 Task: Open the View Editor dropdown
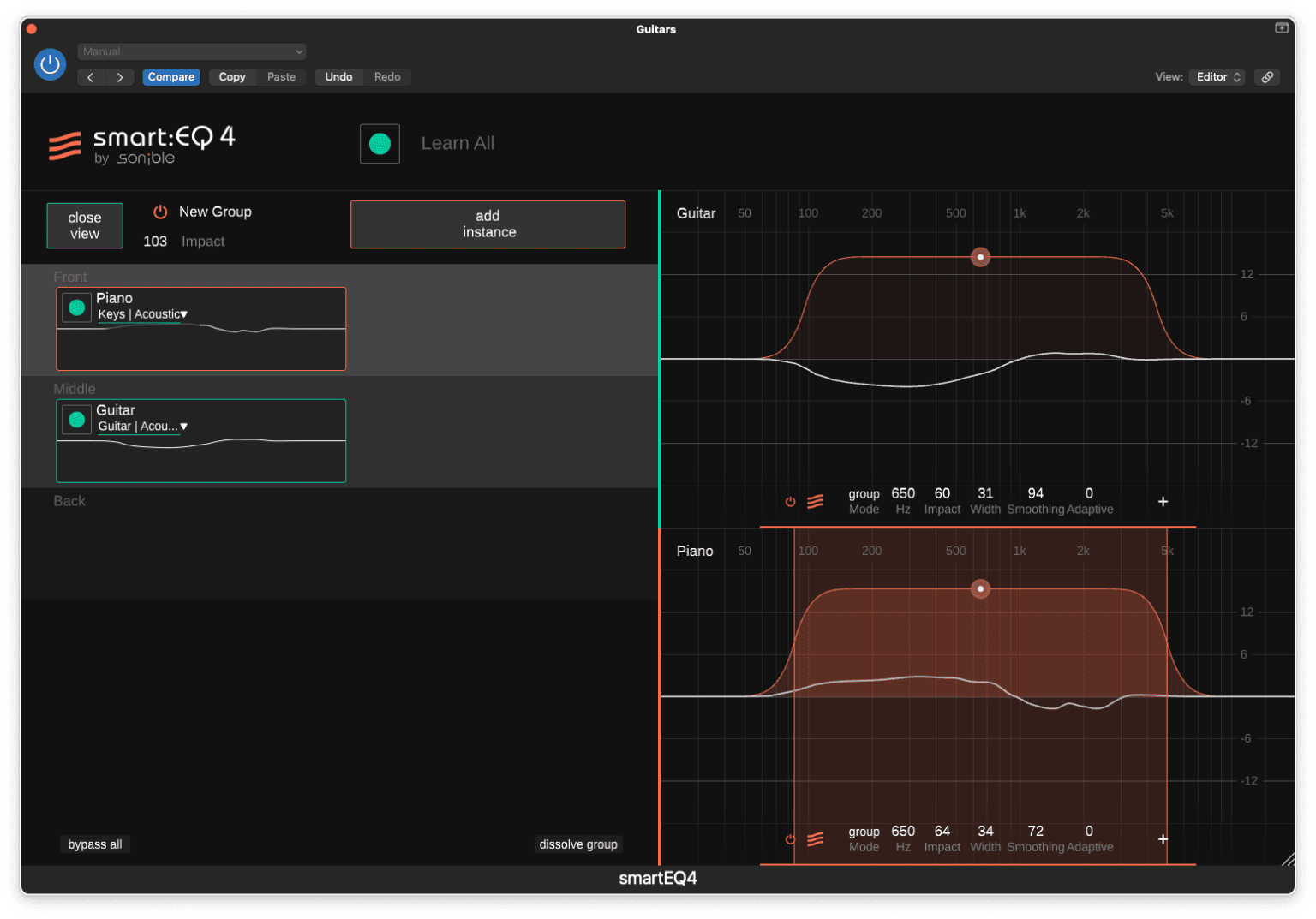[x=1216, y=76]
